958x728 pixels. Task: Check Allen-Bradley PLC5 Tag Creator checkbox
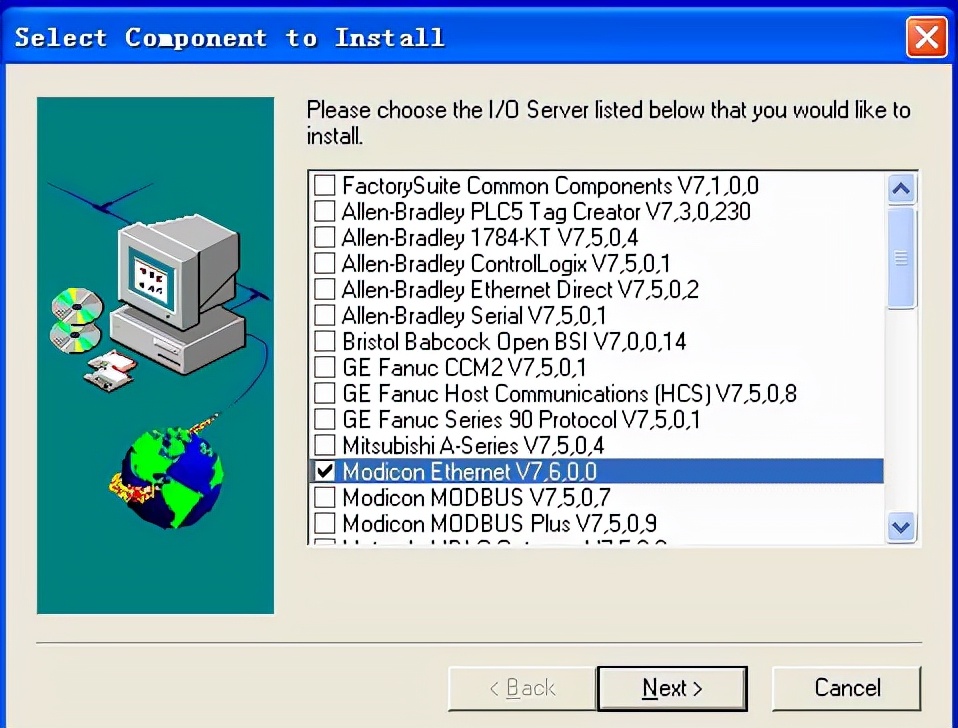click(x=324, y=211)
